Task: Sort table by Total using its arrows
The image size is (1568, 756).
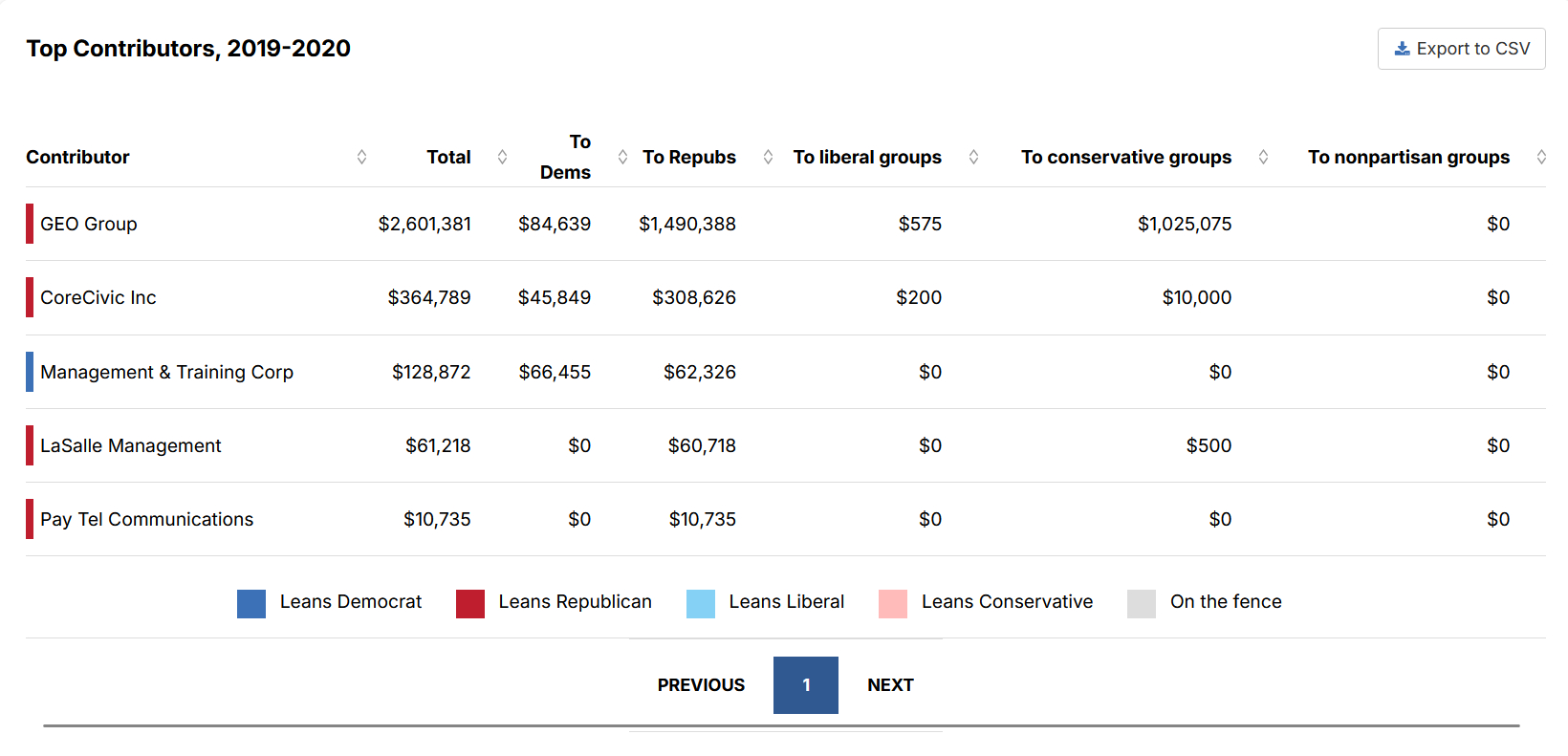Action: point(502,157)
